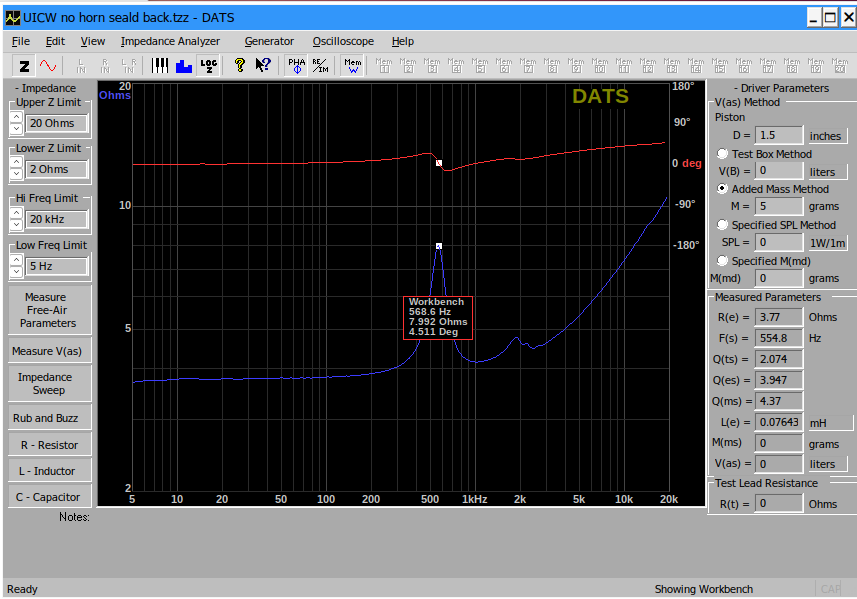Run the Rub and Buzz test
This screenshot has height=599, width=857.
[49, 418]
